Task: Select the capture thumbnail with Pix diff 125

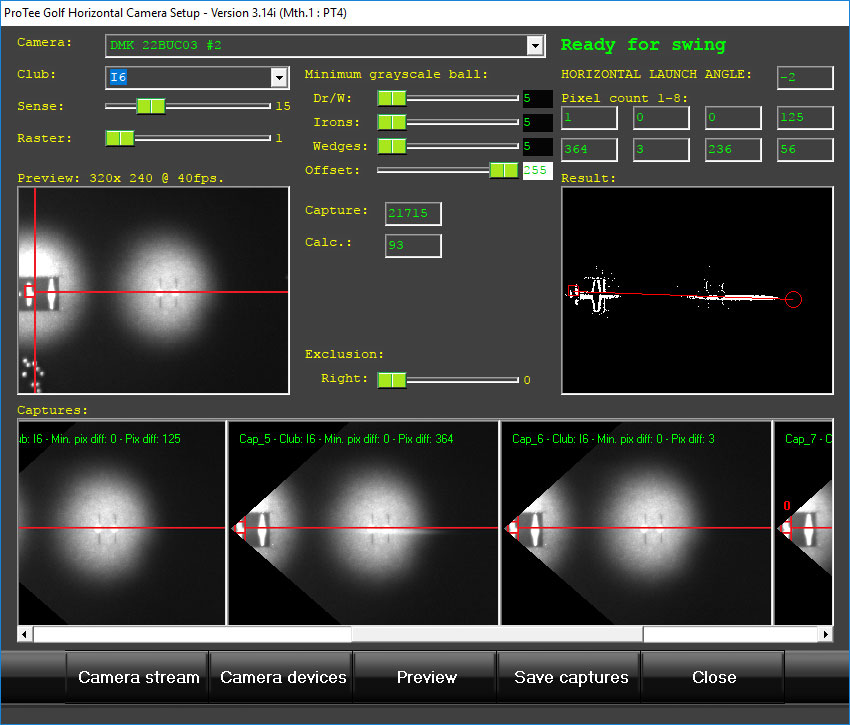Action: pos(122,523)
